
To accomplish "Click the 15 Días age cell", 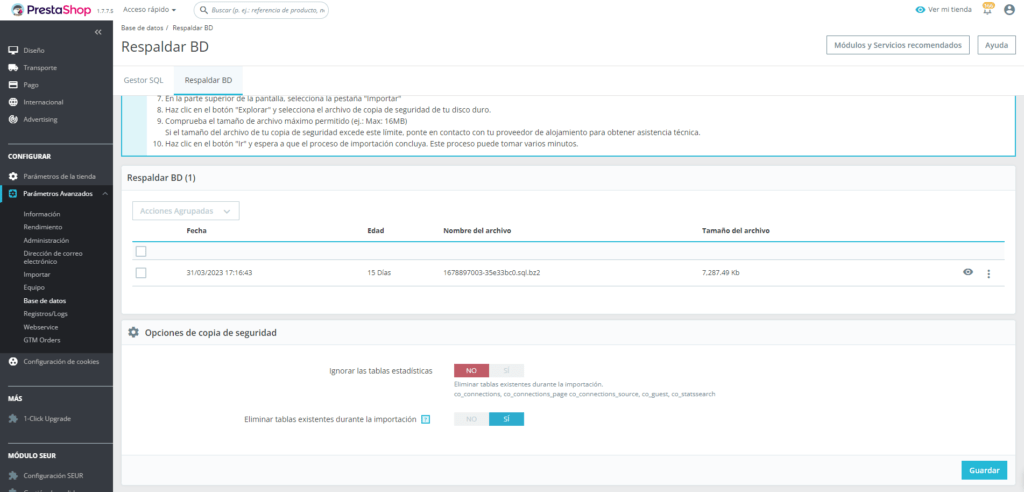I will 379,273.
